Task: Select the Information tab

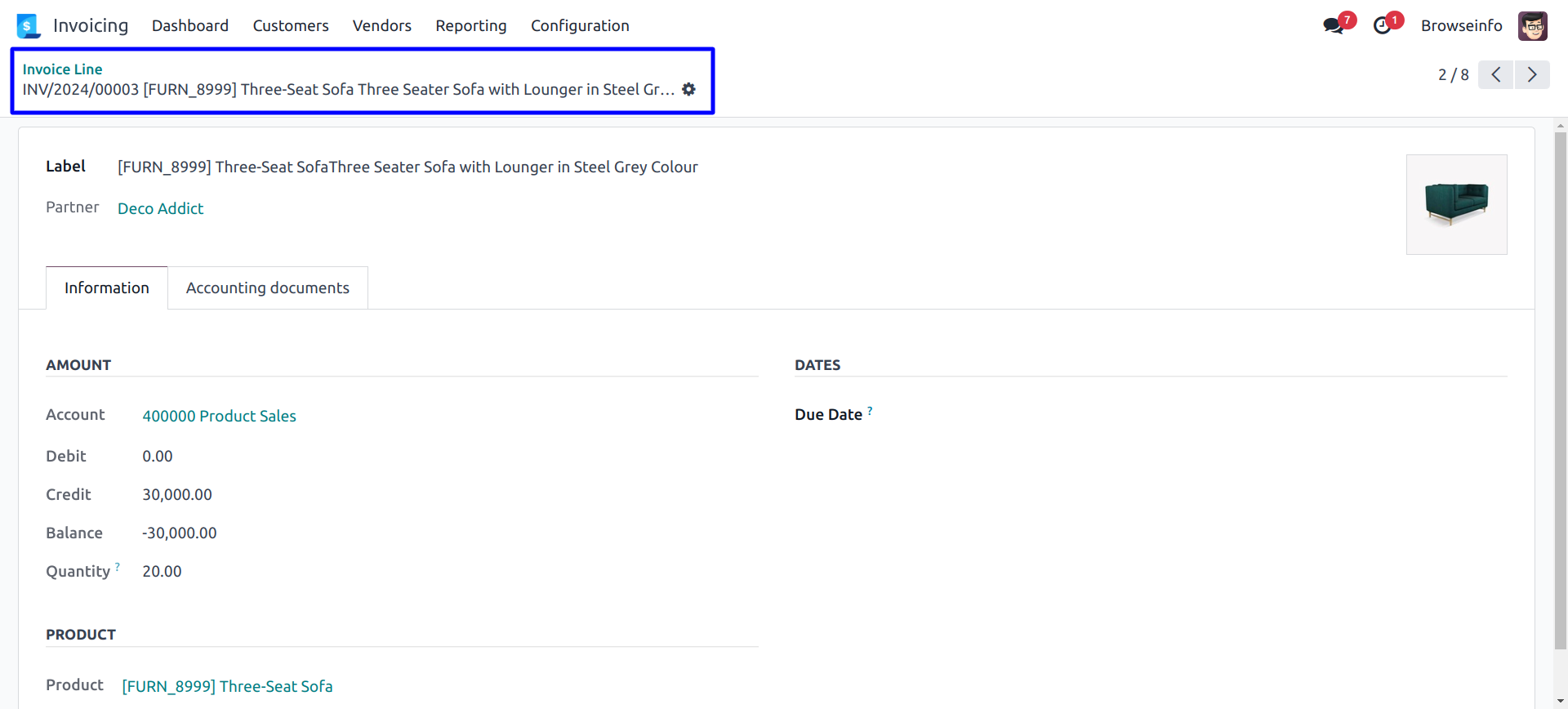Action: (x=107, y=288)
